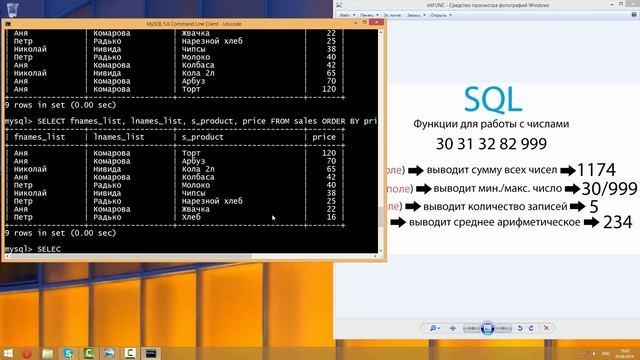Open the Печать dropdown in Photo Viewer
This screenshot has height=360, width=640.
click(369, 15)
